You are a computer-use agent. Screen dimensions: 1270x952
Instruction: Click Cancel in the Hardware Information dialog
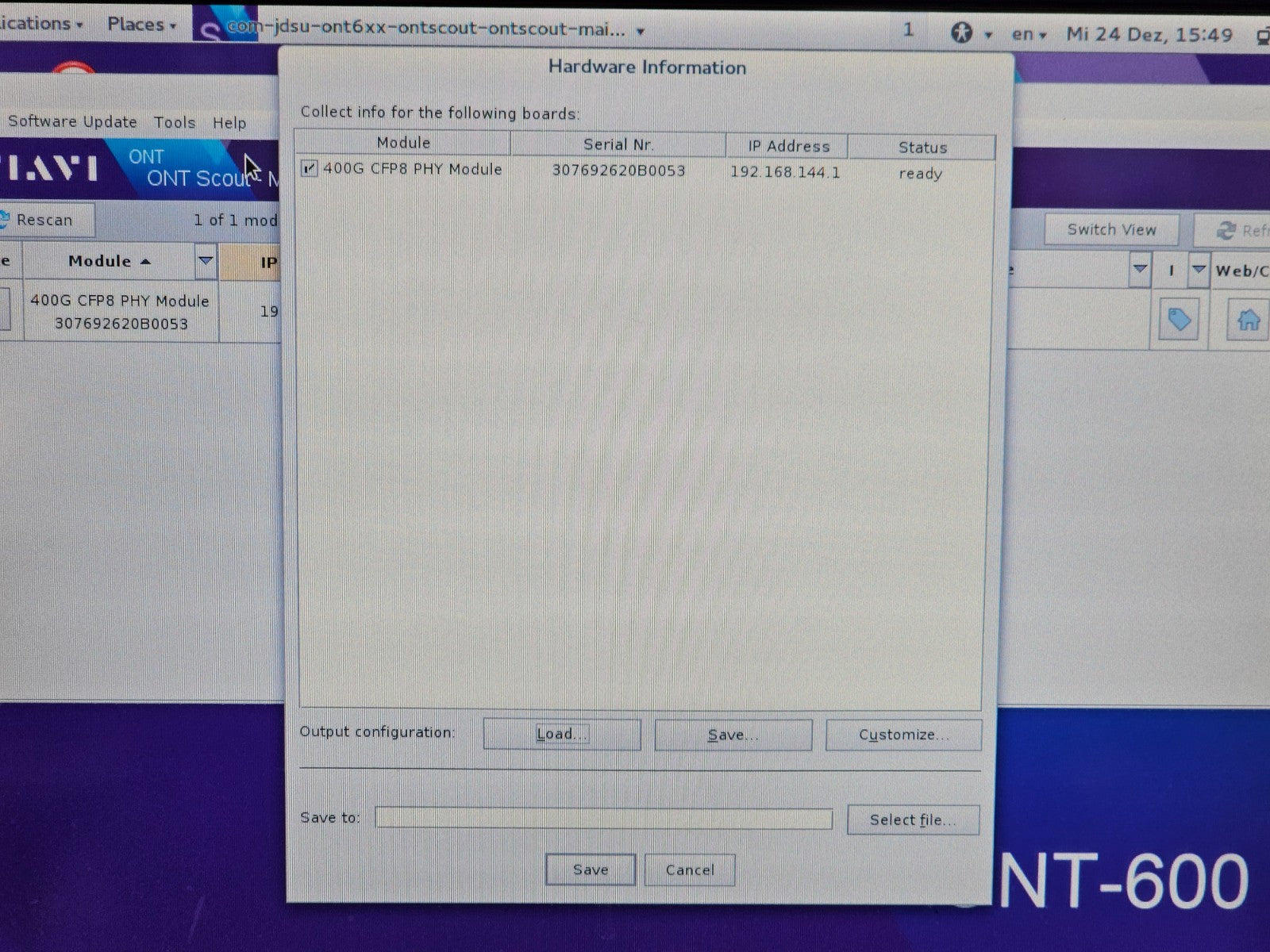(689, 870)
